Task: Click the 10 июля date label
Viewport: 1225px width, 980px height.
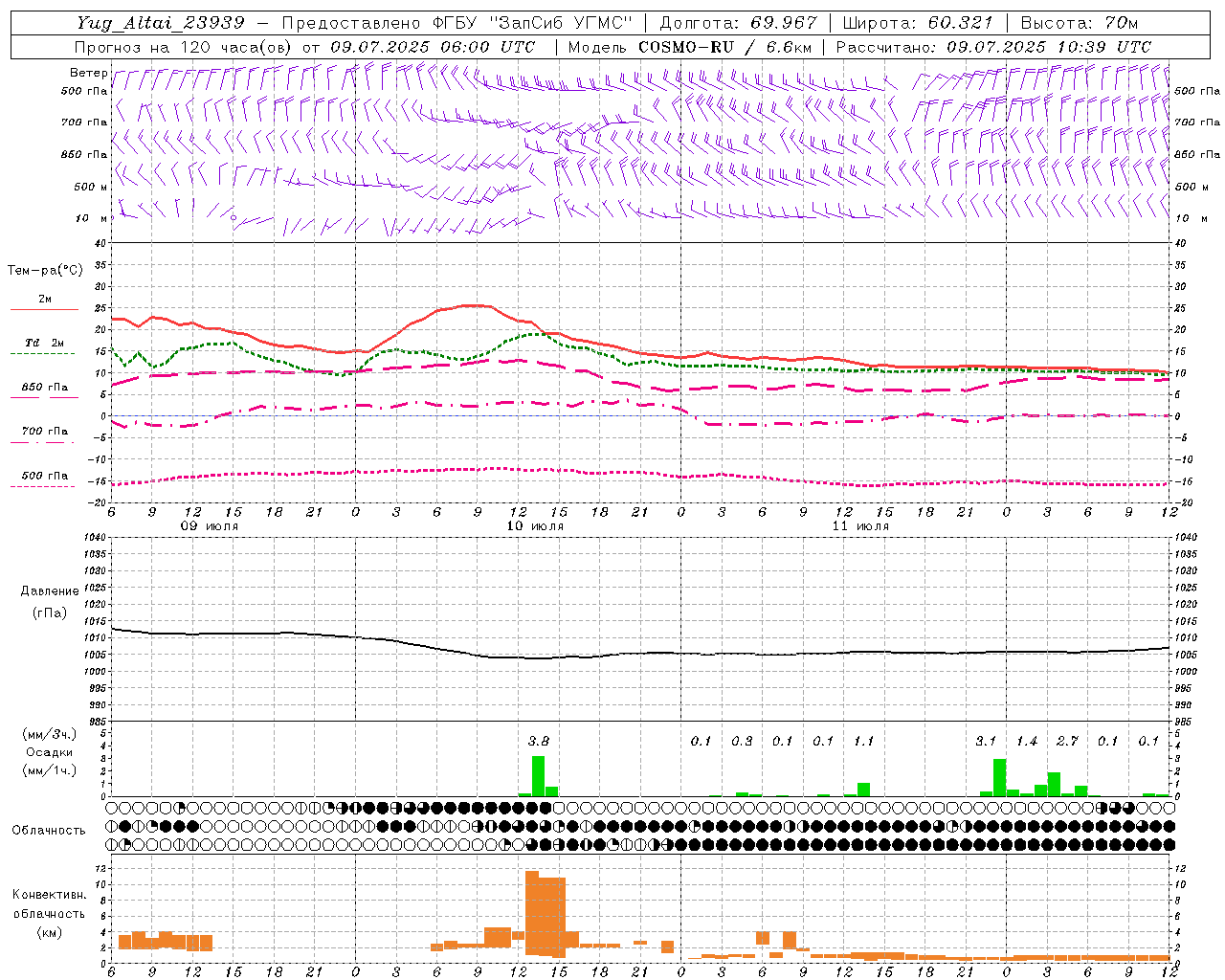Action: pyautogui.click(x=535, y=526)
